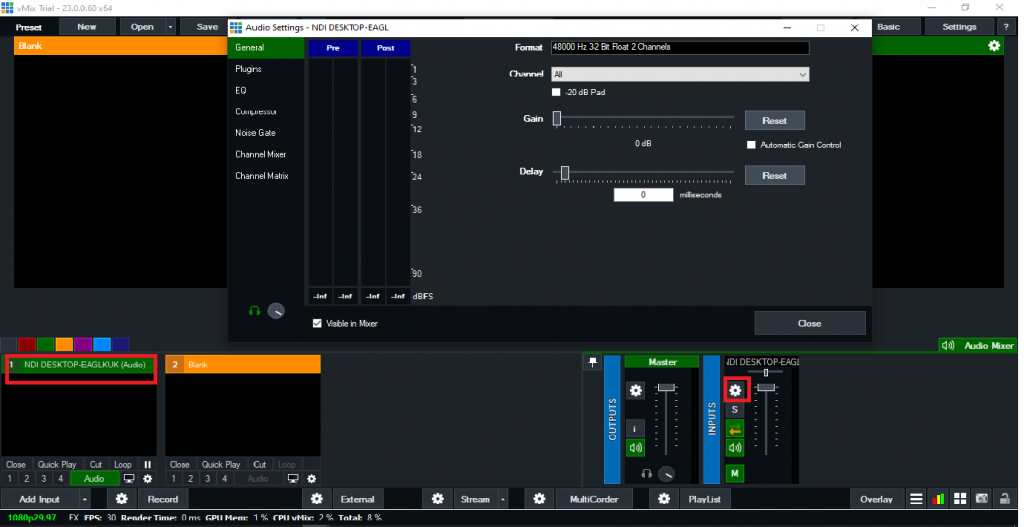Click the Gain slider handle

coord(556,118)
